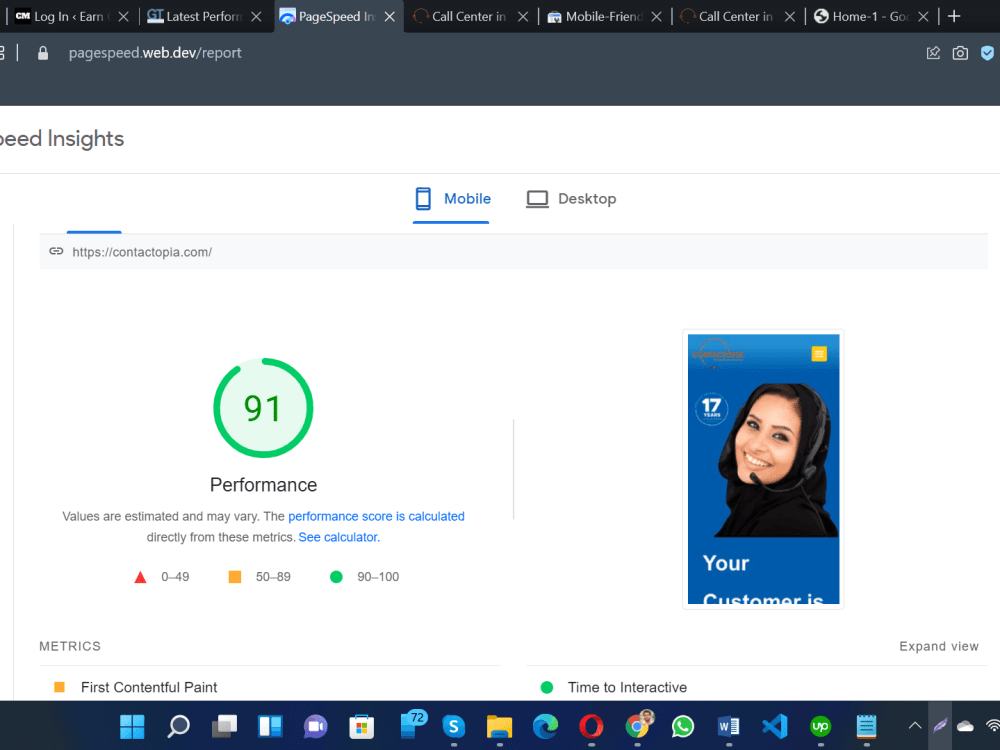The width and height of the screenshot is (1000, 750).
Task: Open Visual Studio Code from taskbar
Action: (774, 726)
